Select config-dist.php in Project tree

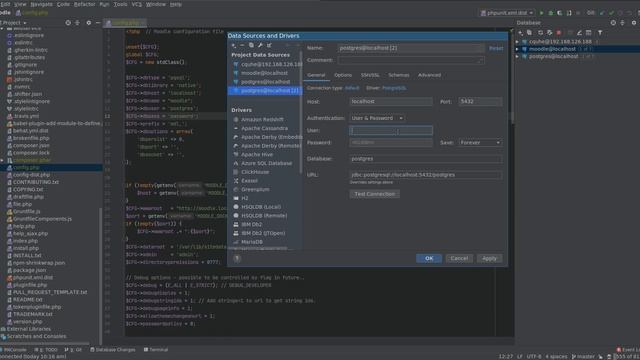[x=31, y=175]
